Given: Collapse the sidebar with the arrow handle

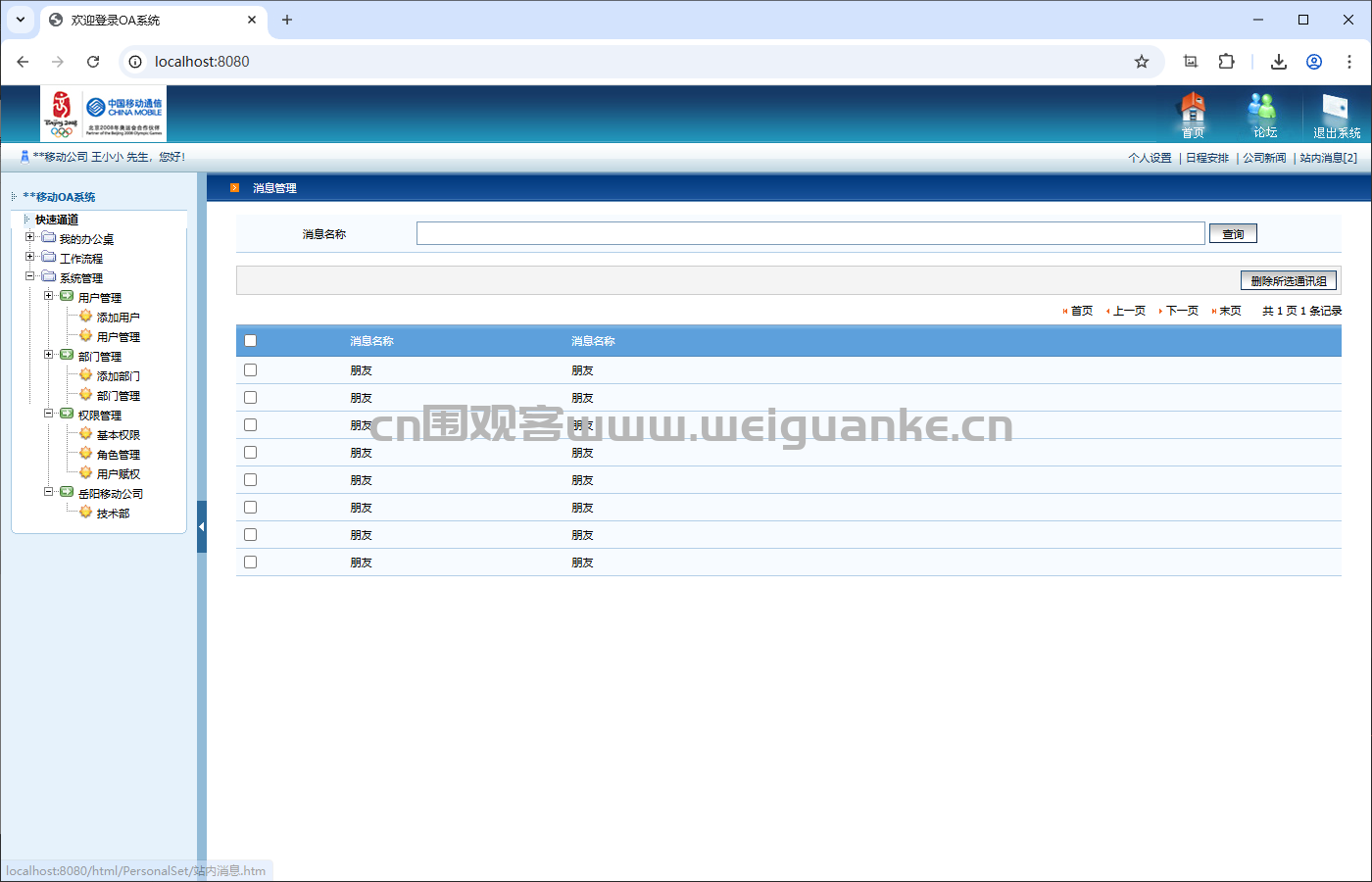Looking at the screenshot, I should click(x=202, y=526).
